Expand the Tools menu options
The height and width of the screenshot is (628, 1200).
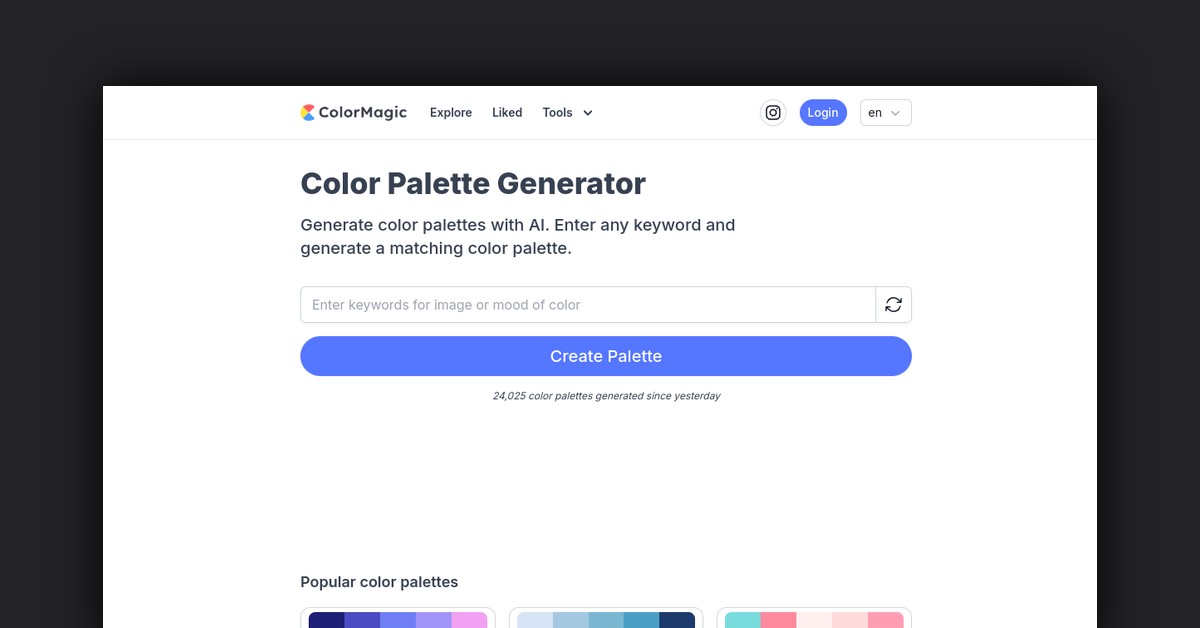pos(566,112)
